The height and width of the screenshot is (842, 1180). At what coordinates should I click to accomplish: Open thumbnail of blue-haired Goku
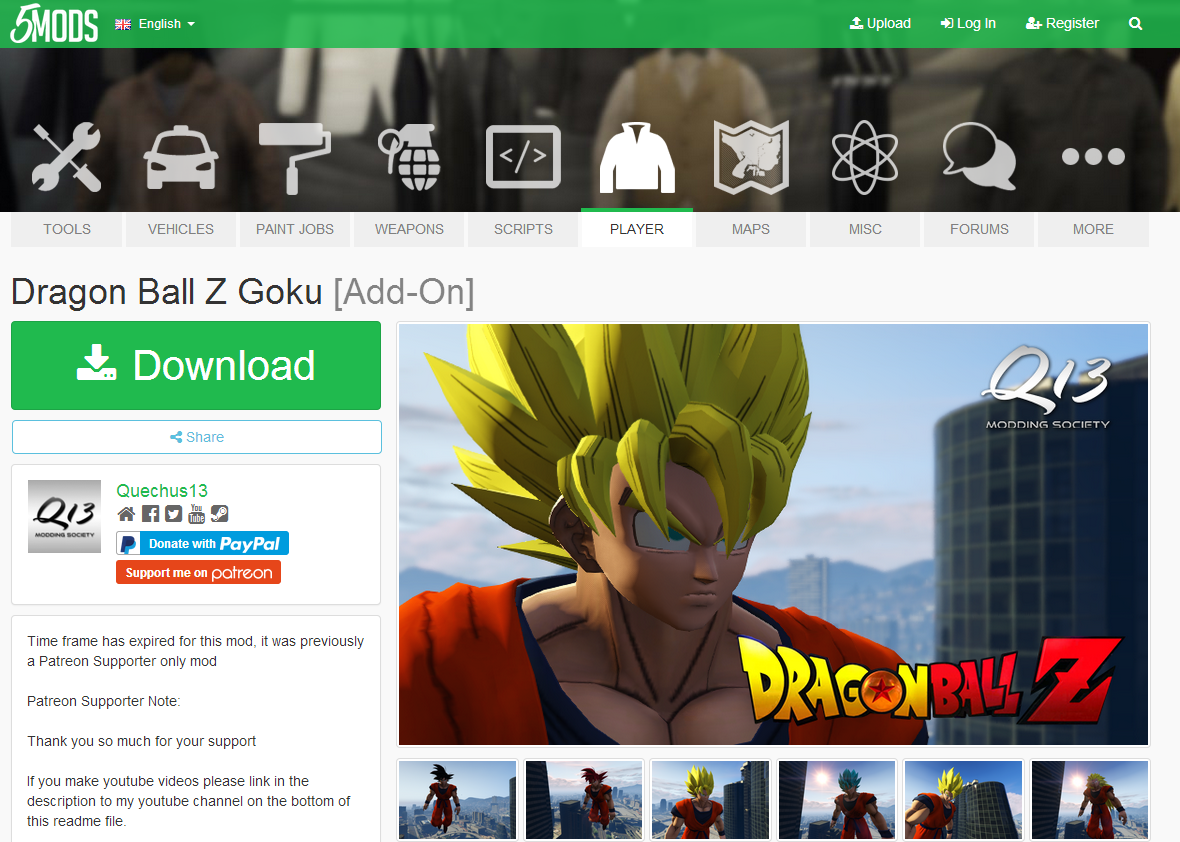coord(837,799)
